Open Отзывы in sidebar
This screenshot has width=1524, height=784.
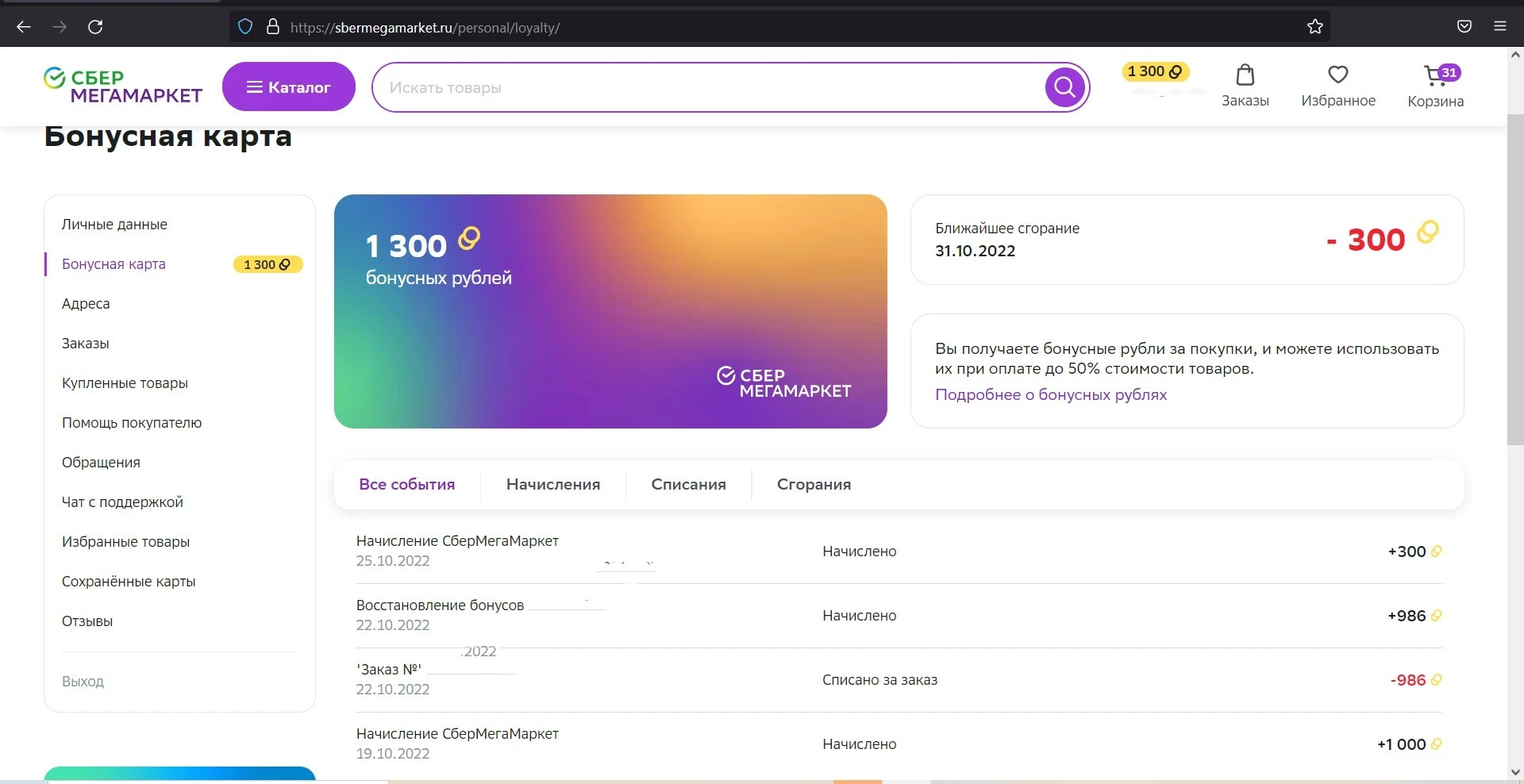[87, 621]
